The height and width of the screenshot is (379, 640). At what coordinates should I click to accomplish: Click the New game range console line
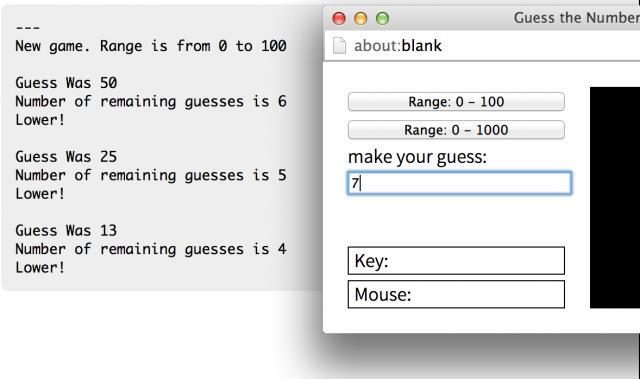pos(151,46)
